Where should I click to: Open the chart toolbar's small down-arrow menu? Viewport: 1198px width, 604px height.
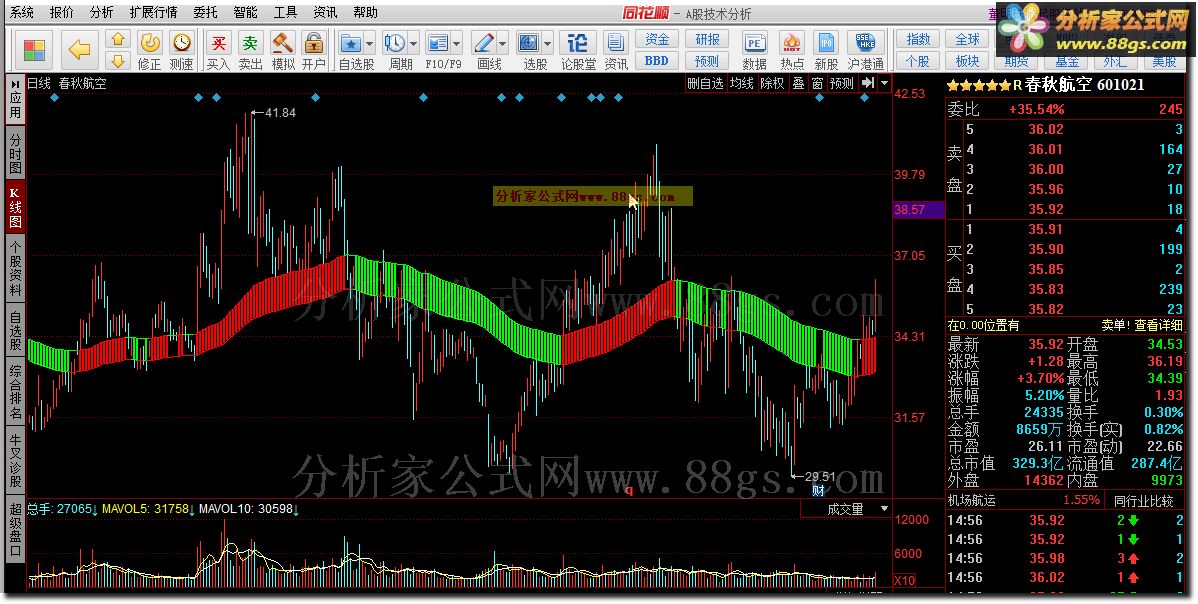tap(885, 83)
